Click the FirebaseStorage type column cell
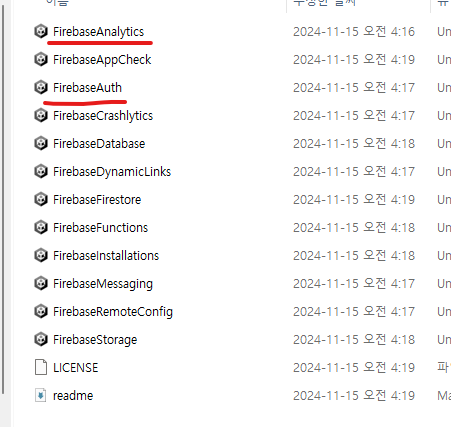 (444, 340)
